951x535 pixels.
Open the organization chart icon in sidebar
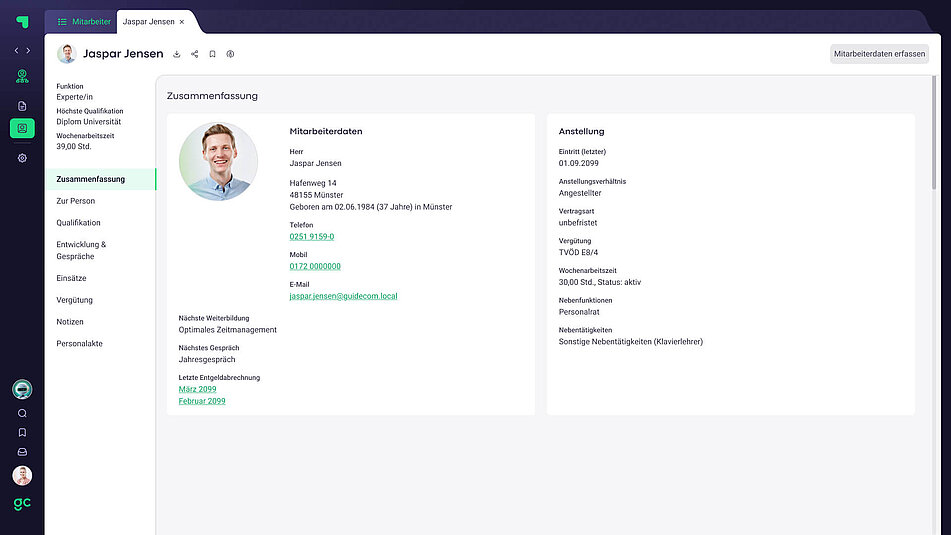22,77
